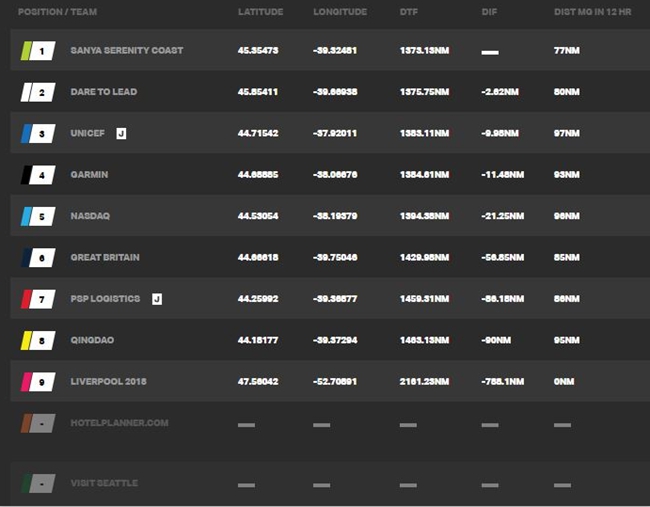Image resolution: width=650 pixels, height=507 pixels.
Task: Click Sanya Serenity Coast's DTF value
Action: click(x=424, y=51)
